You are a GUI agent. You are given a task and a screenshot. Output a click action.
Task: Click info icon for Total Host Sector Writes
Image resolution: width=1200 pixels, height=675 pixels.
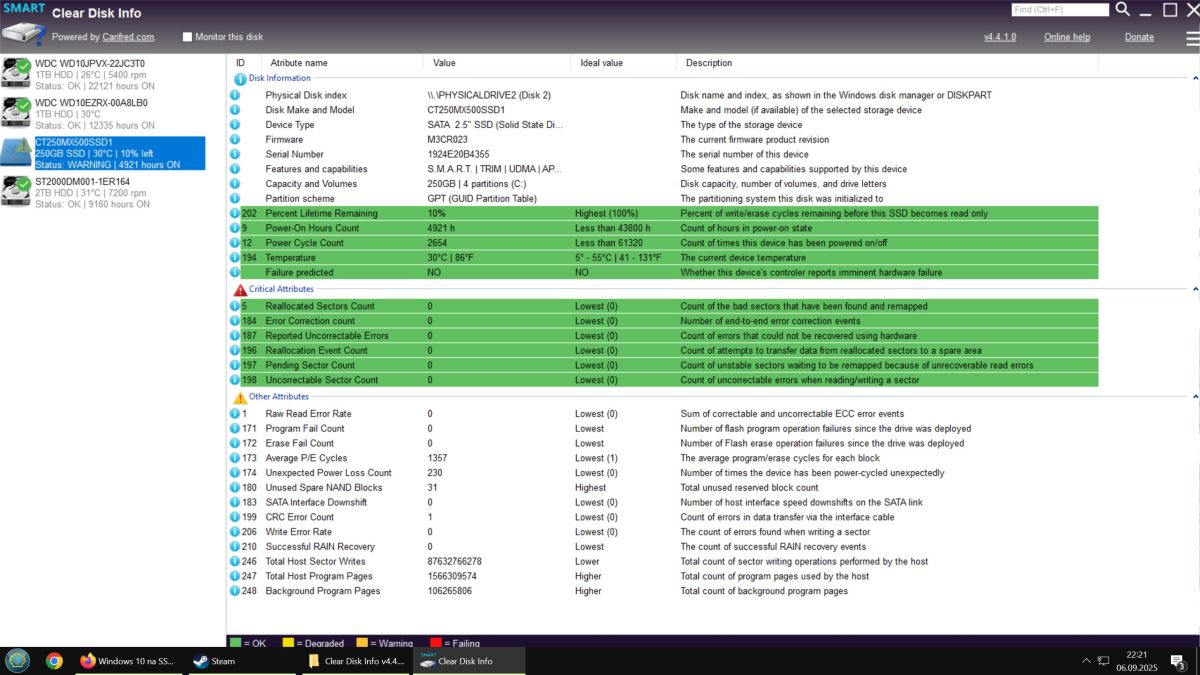tap(235, 561)
